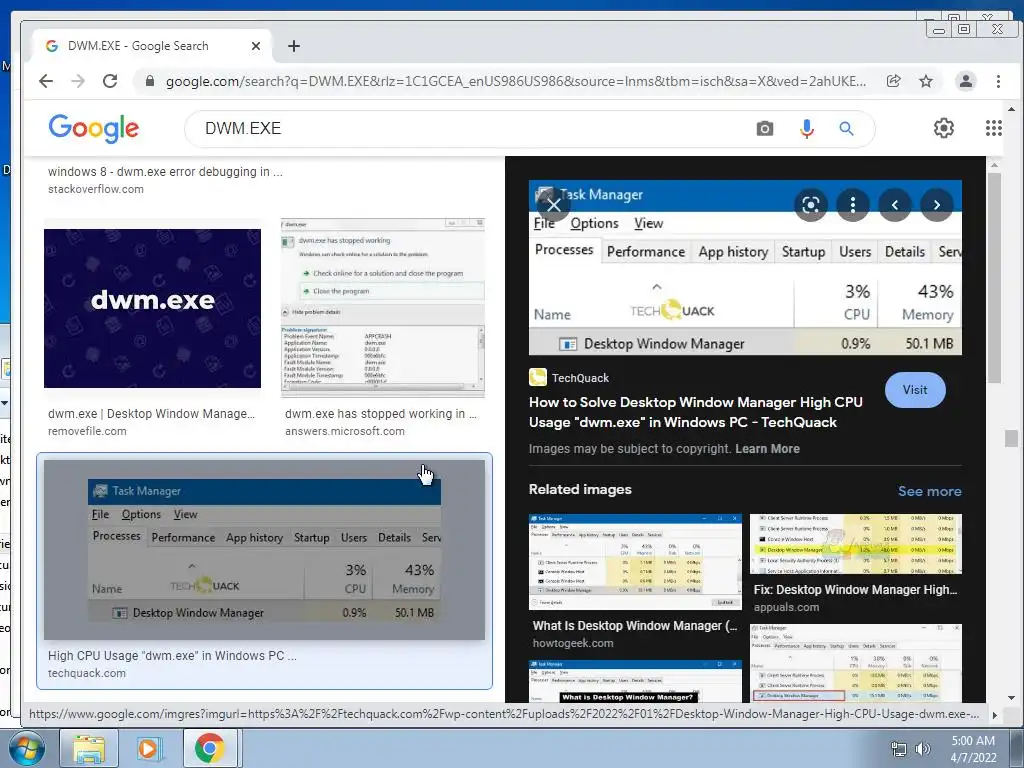The image size is (1024, 768).
Task: Open the dwm.exe has stopped working thumbnail
Action: [x=383, y=307]
